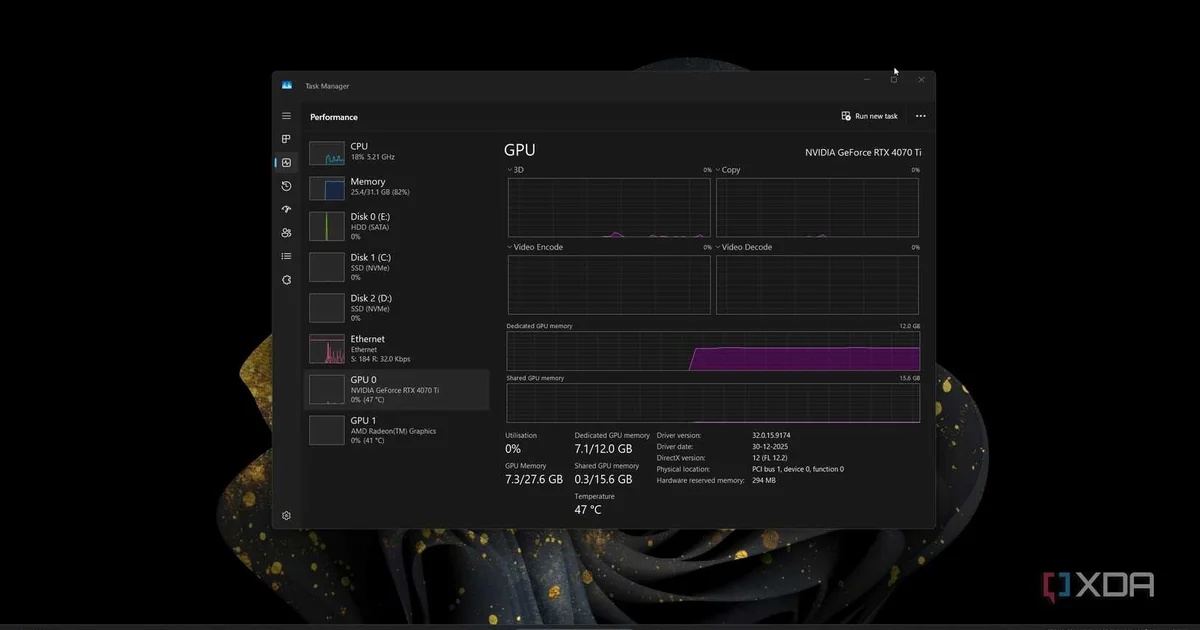The height and width of the screenshot is (630, 1200).
Task: Click the Shared GPU memory usage graph
Action: tap(713, 403)
